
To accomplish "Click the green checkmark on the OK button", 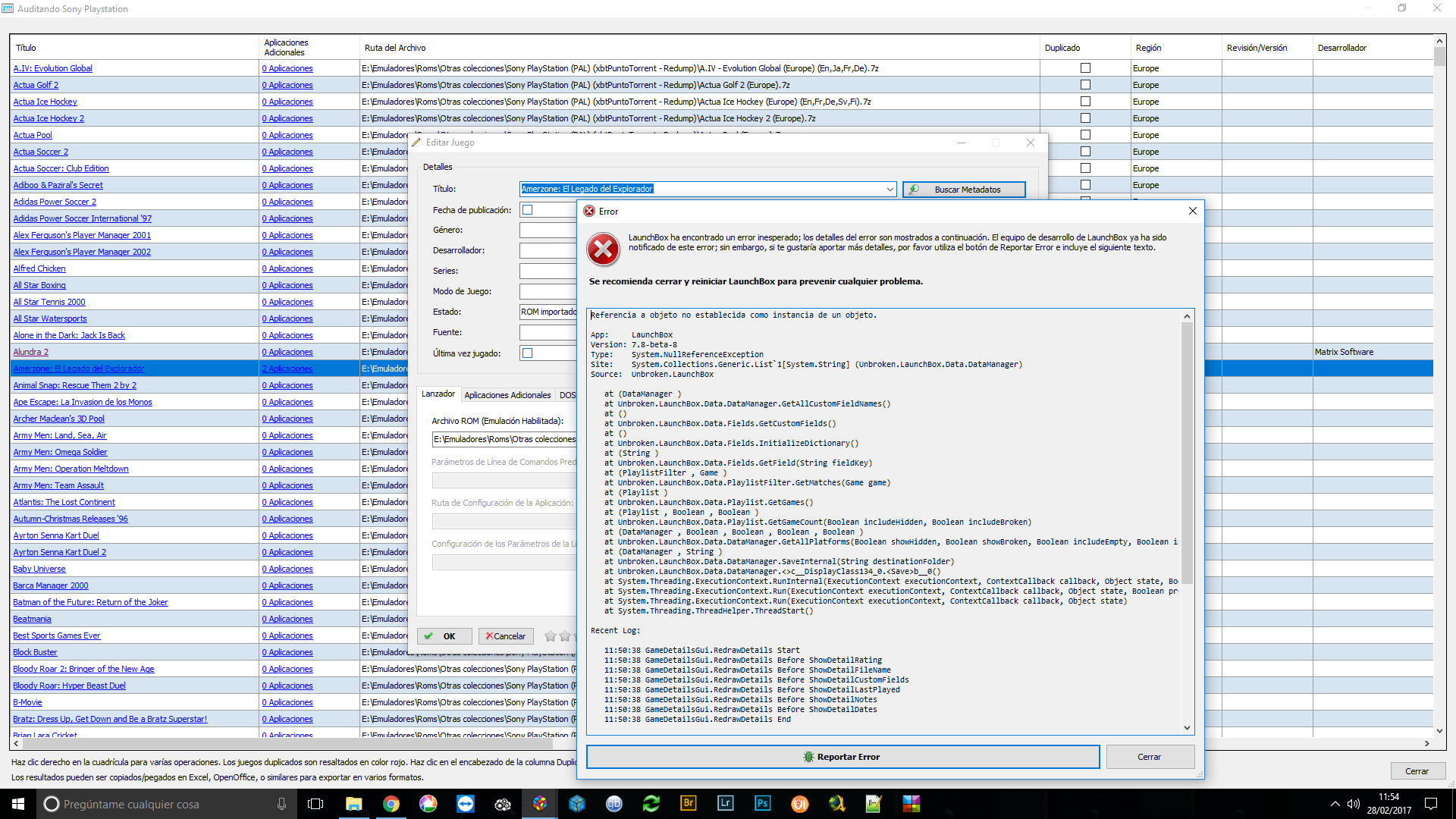I will coord(428,636).
